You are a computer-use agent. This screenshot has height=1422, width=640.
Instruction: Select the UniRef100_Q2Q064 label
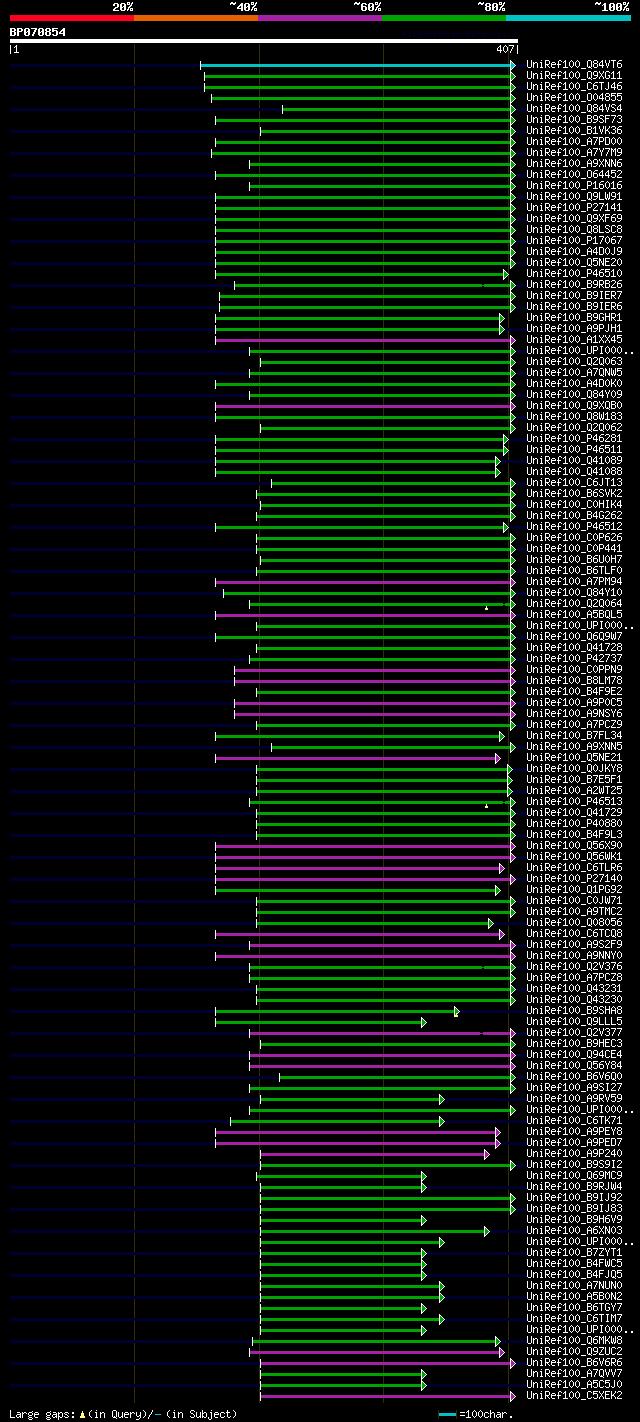tap(573, 604)
